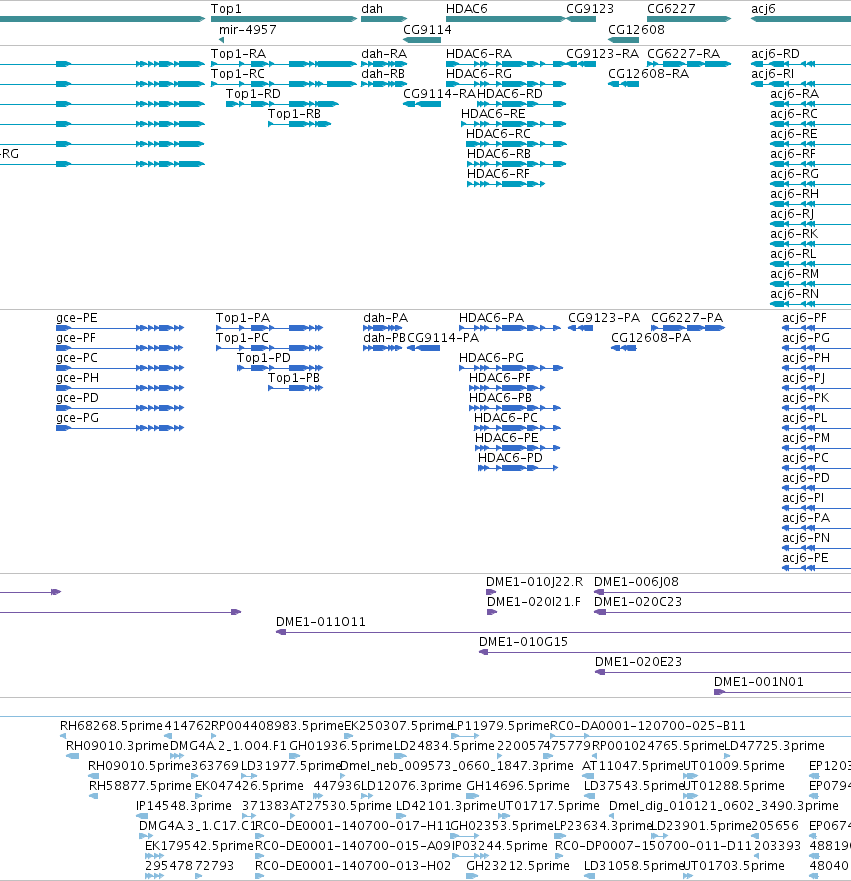Open the DME1-001N01 BAC label
851x881 pixels.
click(x=759, y=682)
